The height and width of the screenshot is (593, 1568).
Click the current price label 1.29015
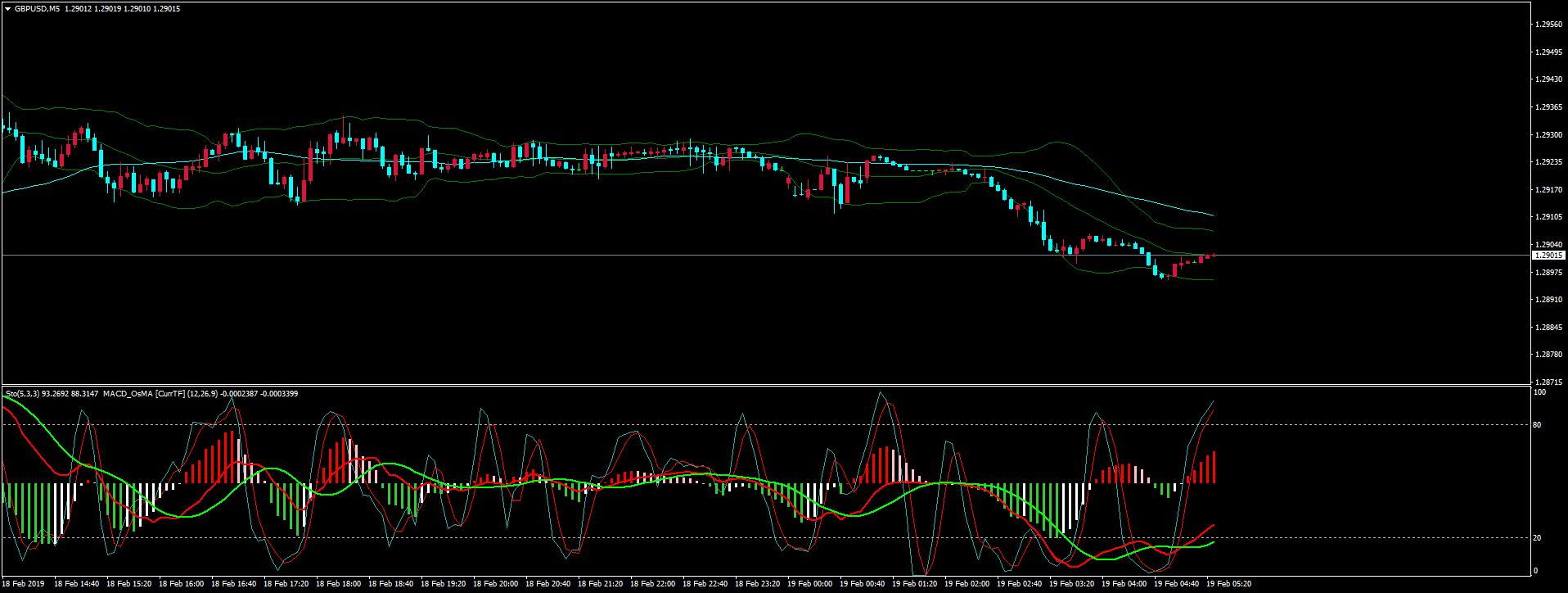(1548, 256)
